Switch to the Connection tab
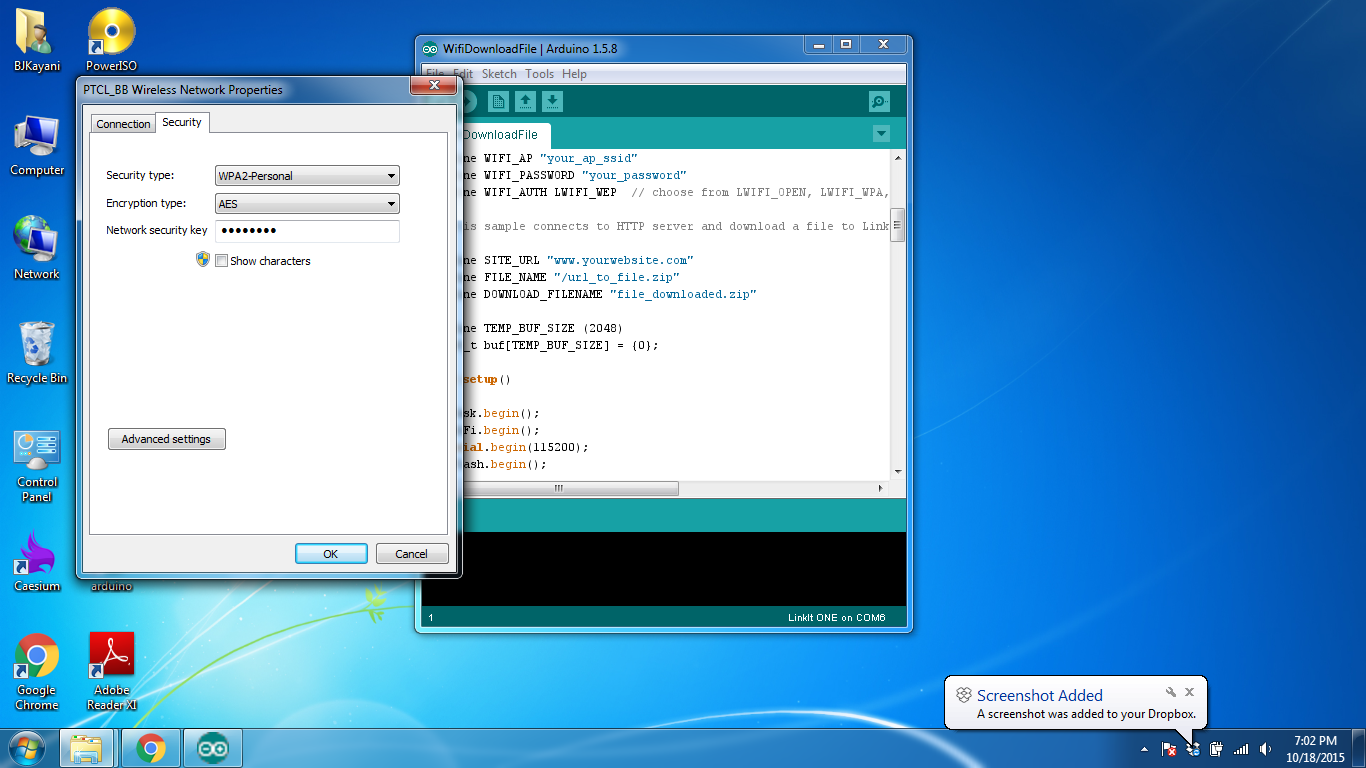The image size is (1366, 768). [123, 124]
